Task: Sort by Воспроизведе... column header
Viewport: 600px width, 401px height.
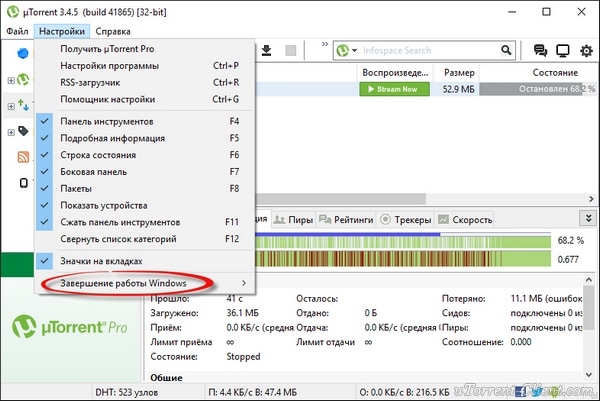Action: pyautogui.click(x=395, y=73)
